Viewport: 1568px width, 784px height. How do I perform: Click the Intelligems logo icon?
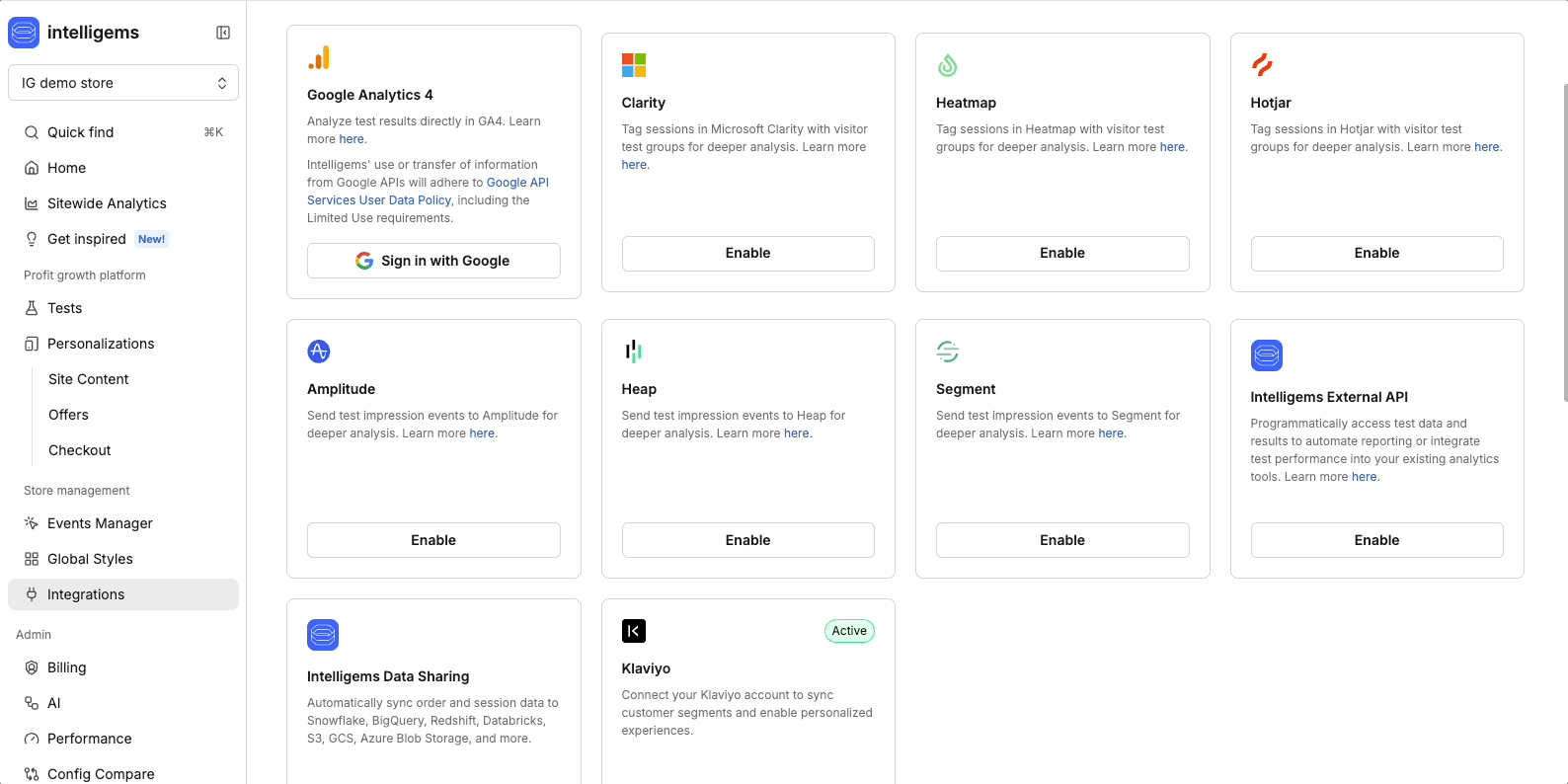(24, 33)
